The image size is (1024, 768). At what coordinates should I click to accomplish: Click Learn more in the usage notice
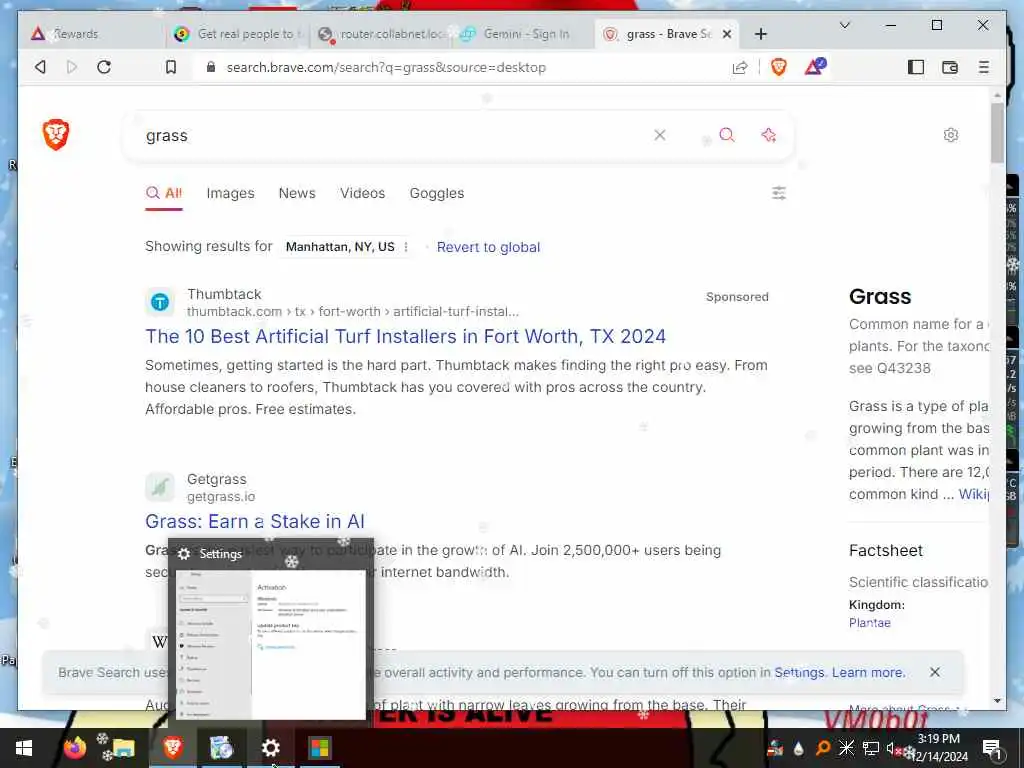pyautogui.click(x=869, y=672)
